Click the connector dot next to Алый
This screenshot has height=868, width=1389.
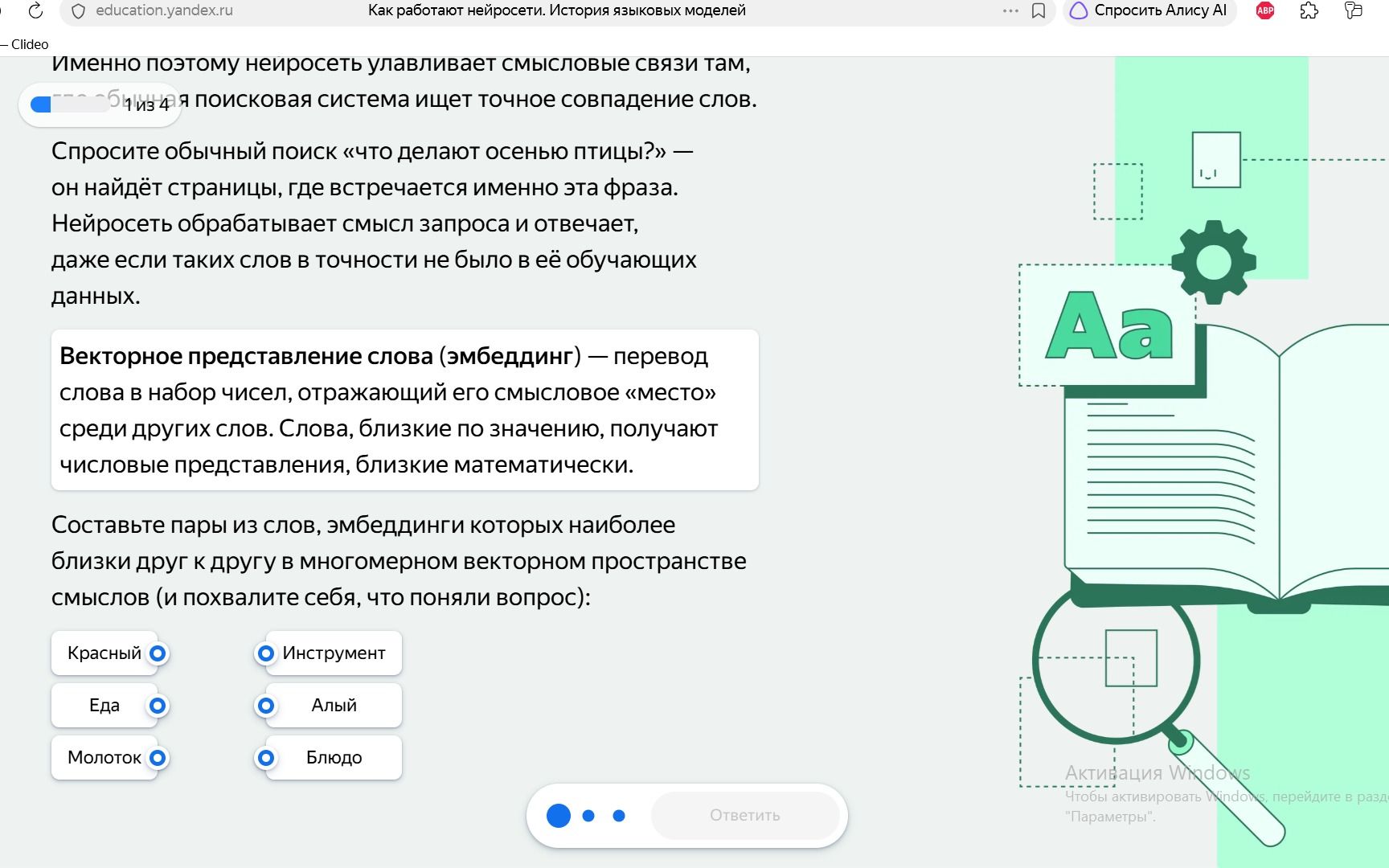(265, 706)
